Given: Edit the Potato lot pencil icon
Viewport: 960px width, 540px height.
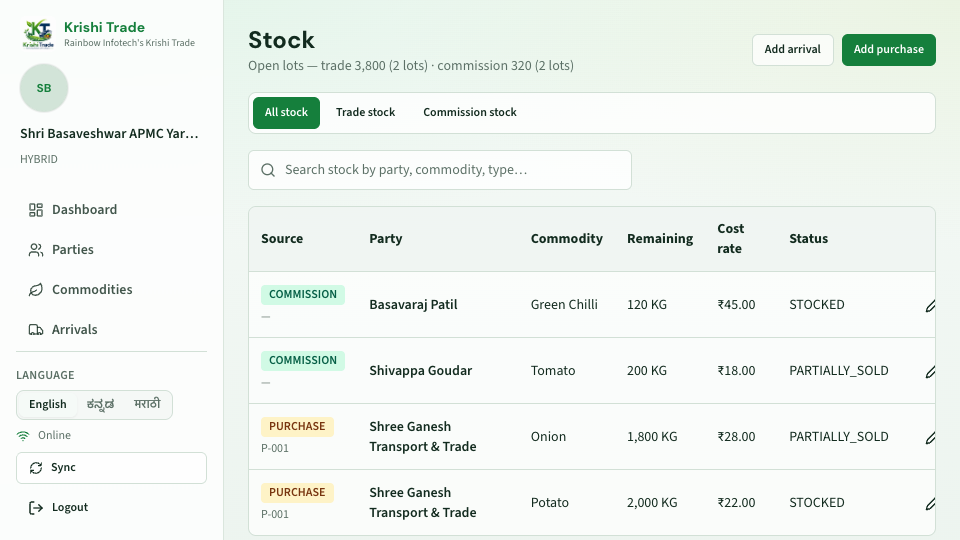Looking at the screenshot, I should point(930,503).
